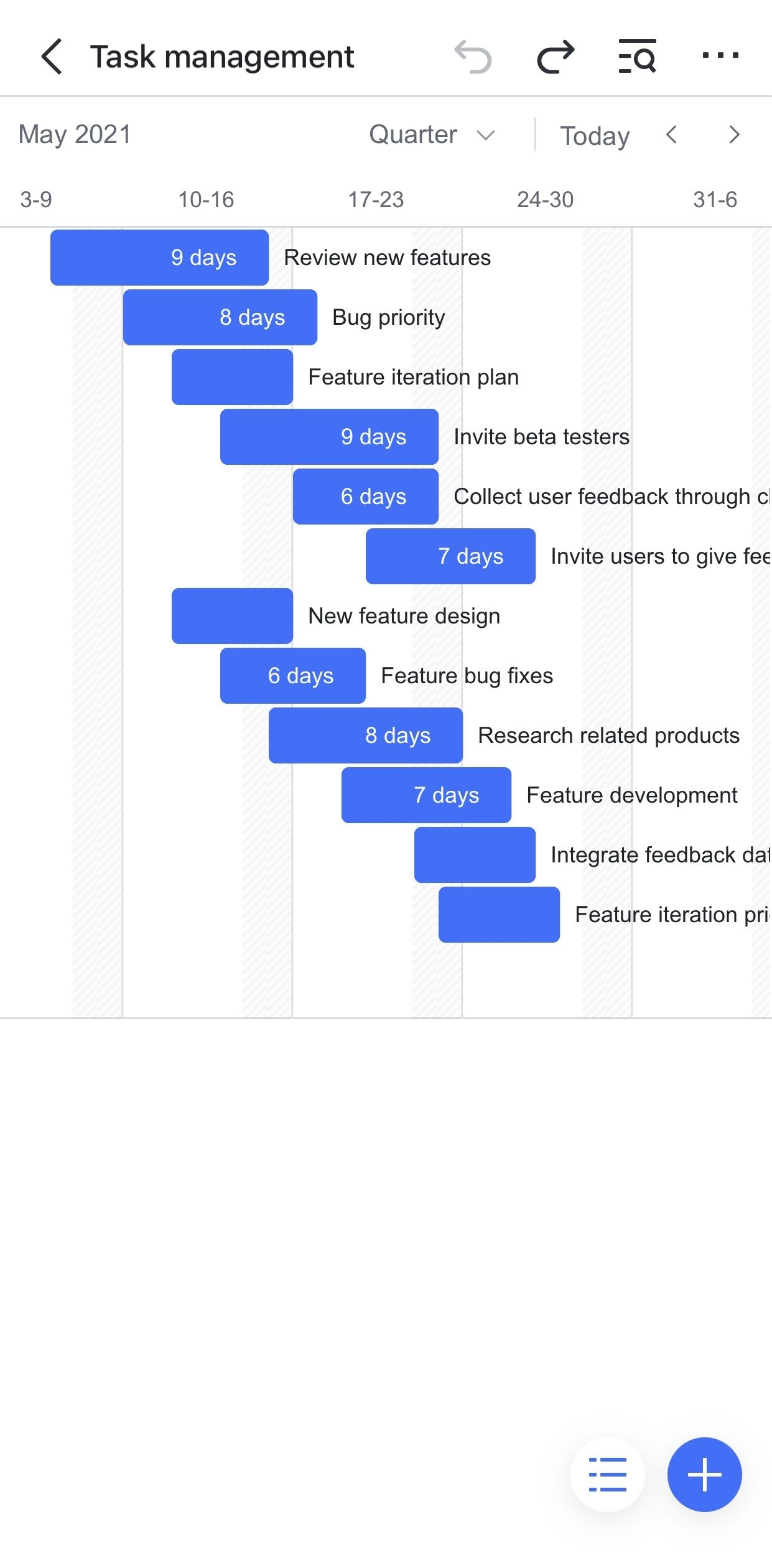This screenshot has height=1568, width=772.
Task: Tap the blue plus add button
Action: click(x=704, y=1474)
